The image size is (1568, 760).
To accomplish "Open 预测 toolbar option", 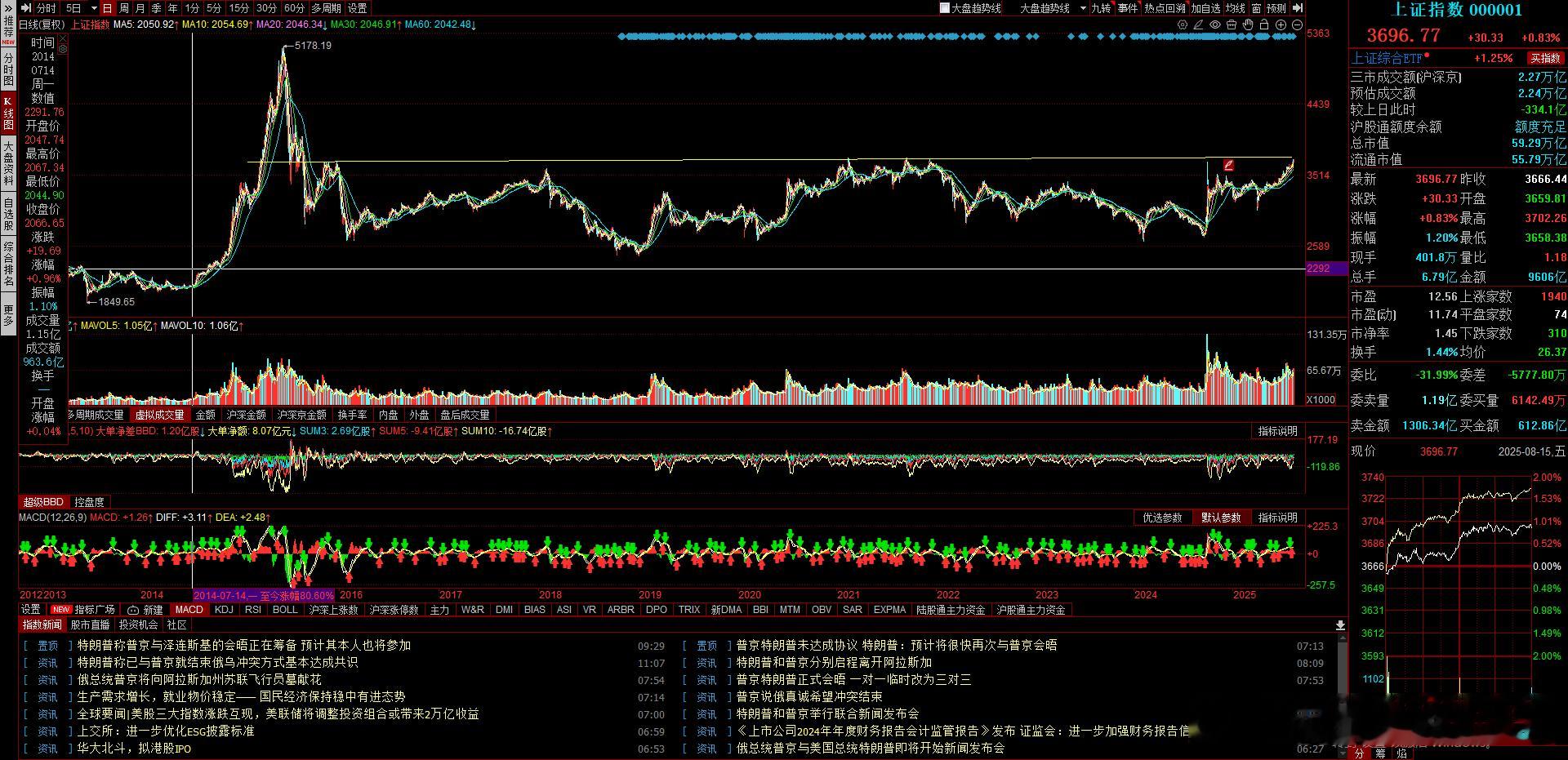I will pos(1276,8).
